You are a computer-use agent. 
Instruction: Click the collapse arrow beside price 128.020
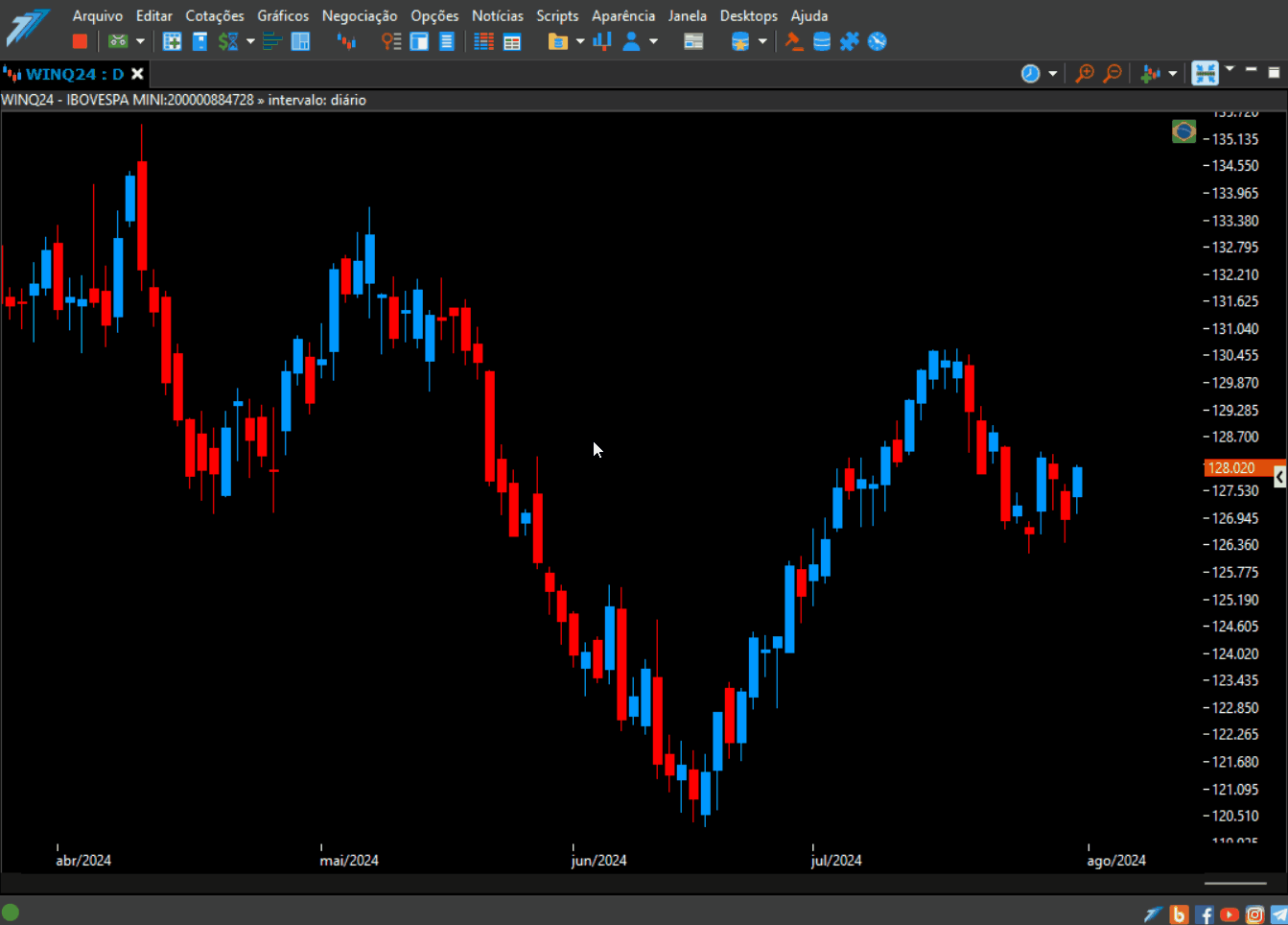1279,477
